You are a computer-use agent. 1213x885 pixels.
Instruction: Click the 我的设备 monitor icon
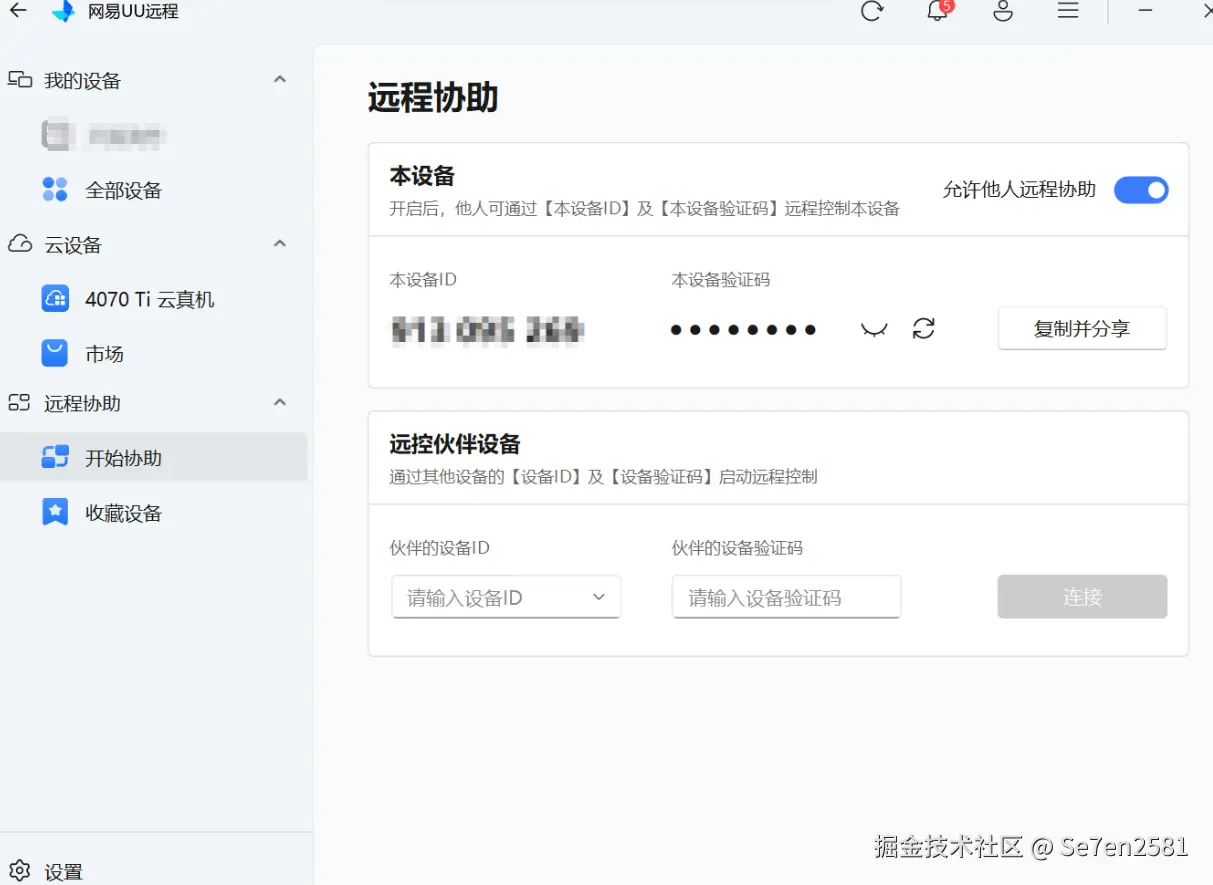click(x=20, y=80)
